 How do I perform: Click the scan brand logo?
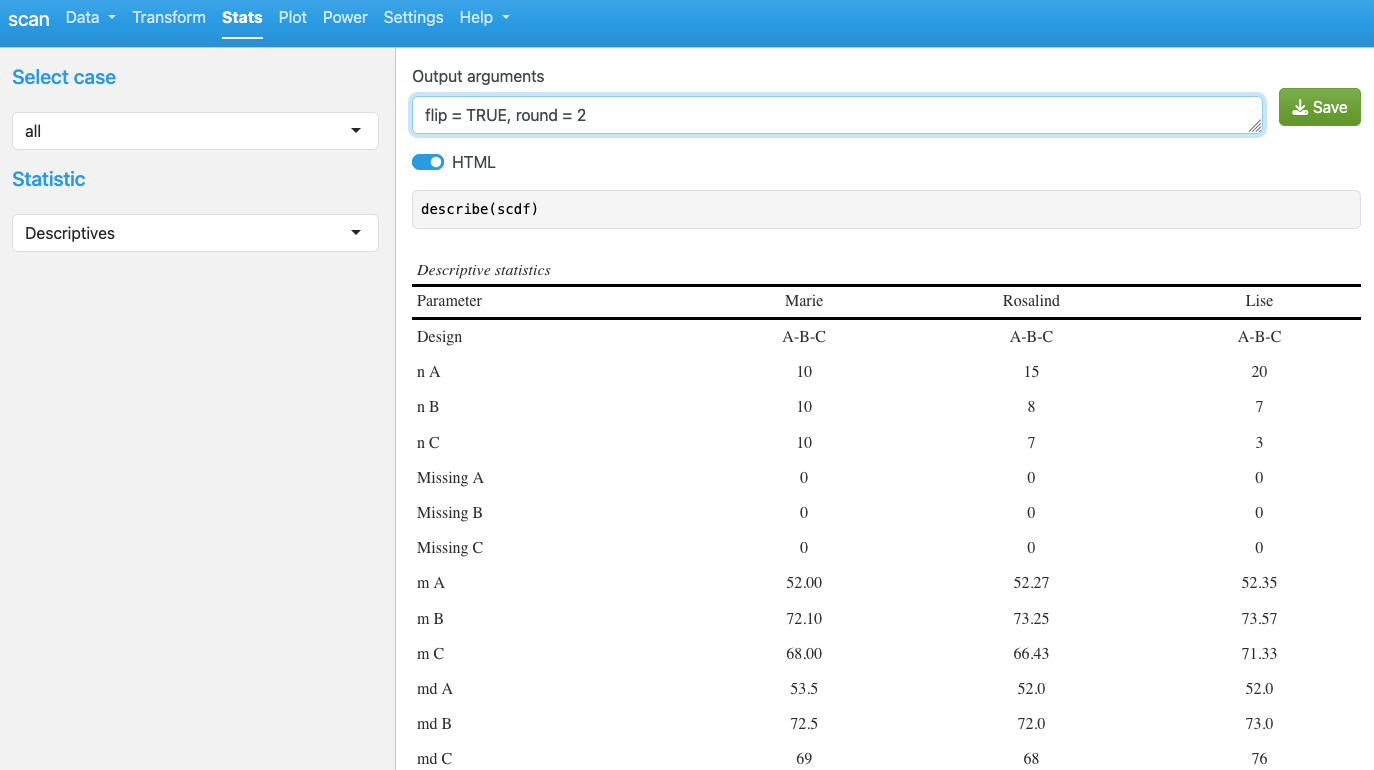click(29, 19)
